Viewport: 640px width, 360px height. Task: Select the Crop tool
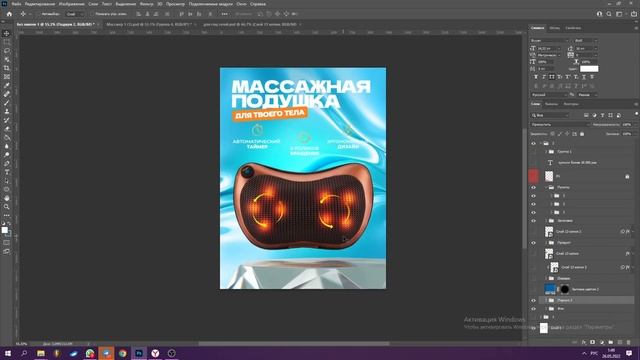tap(7, 68)
